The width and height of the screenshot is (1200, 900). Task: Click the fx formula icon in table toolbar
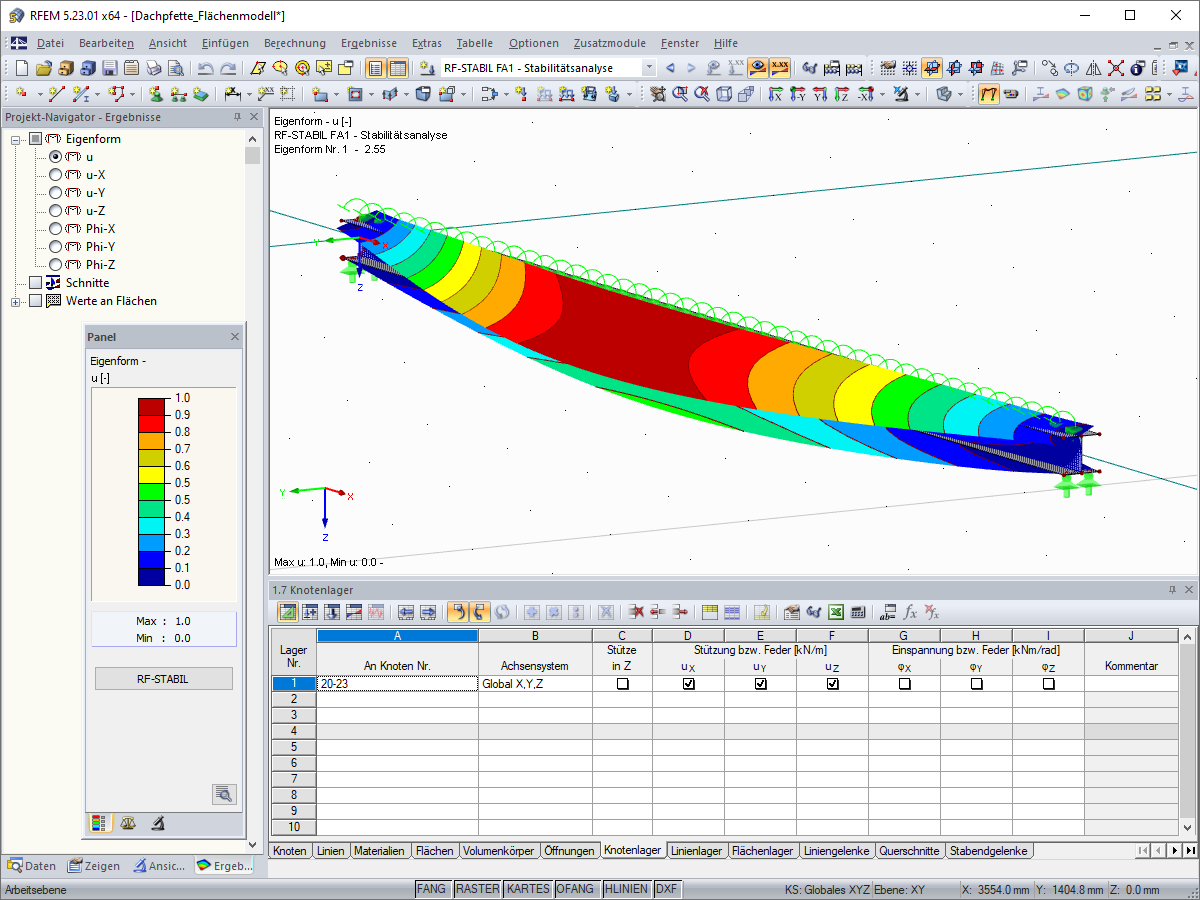[910, 612]
